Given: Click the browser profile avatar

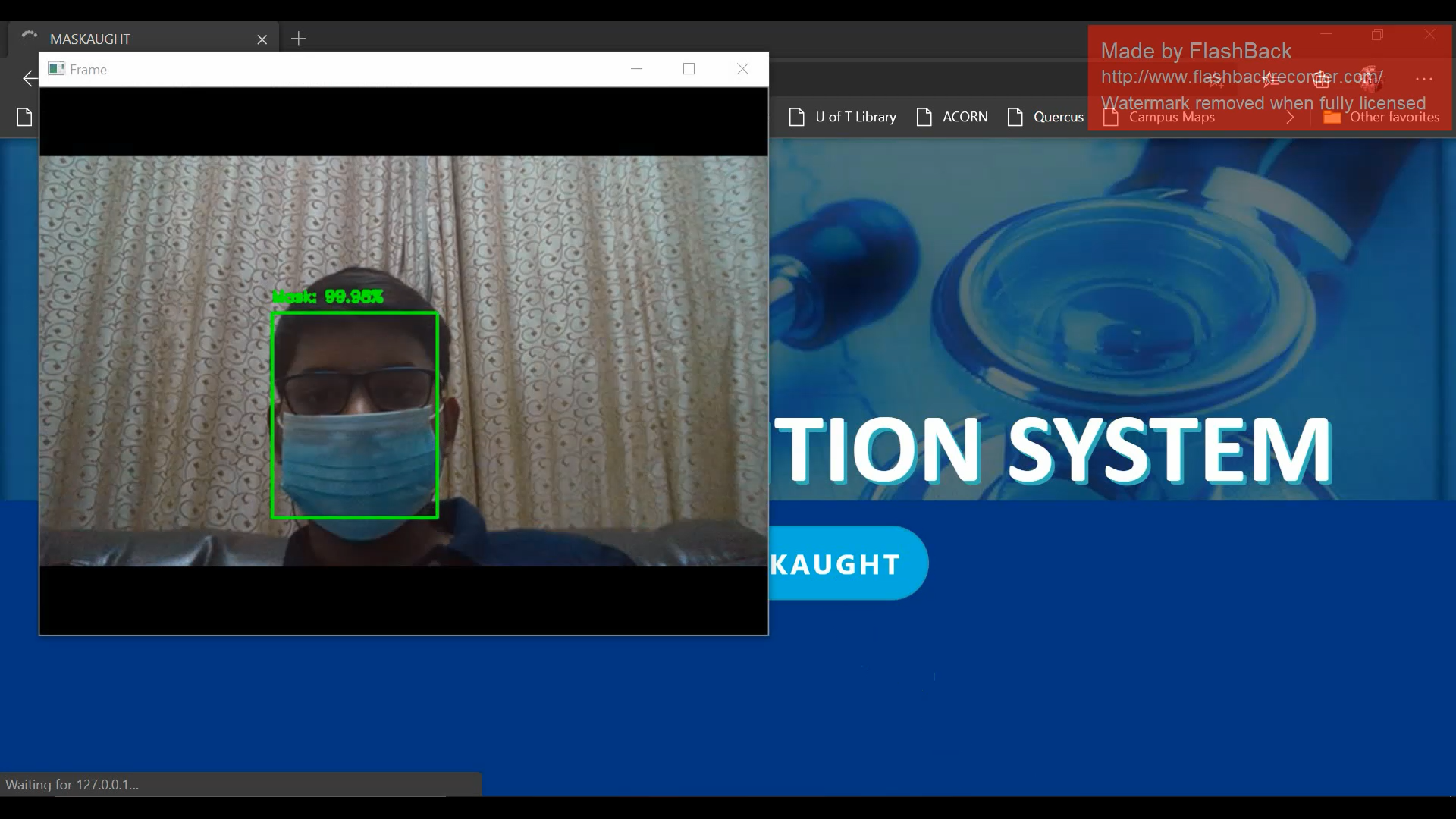Looking at the screenshot, I should (x=1370, y=77).
